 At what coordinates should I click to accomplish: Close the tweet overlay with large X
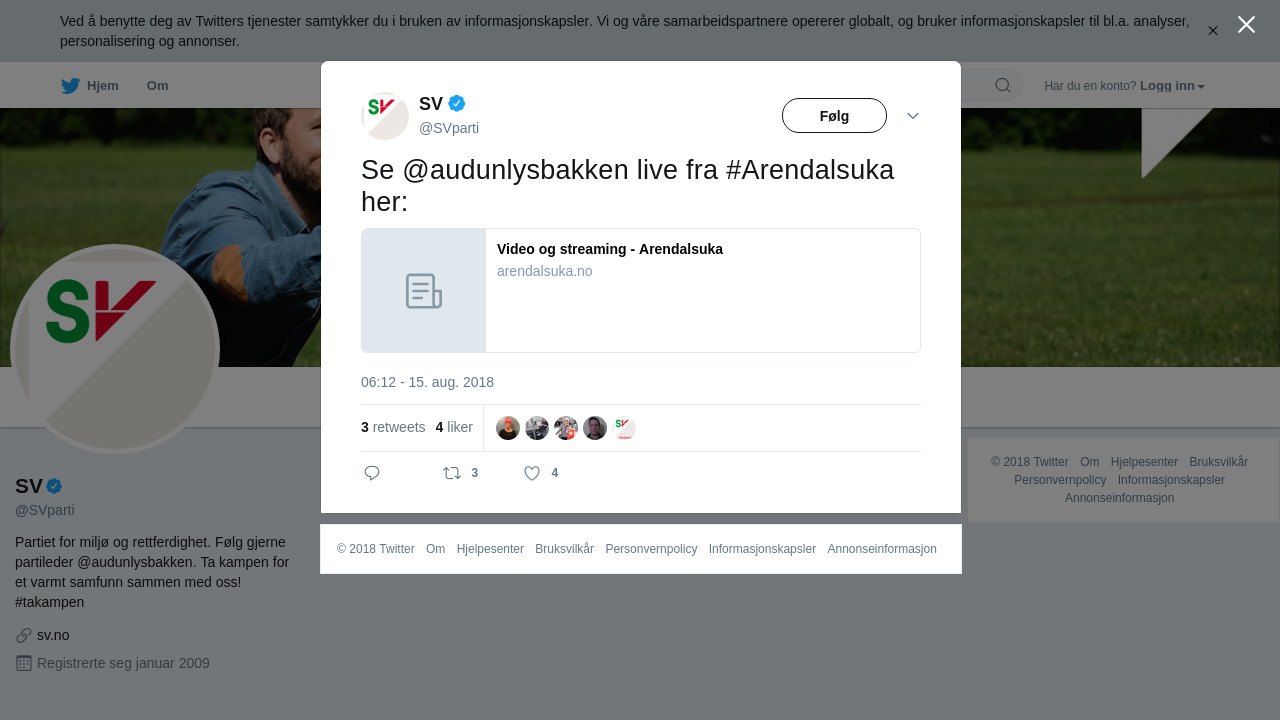tap(1246, 24)
